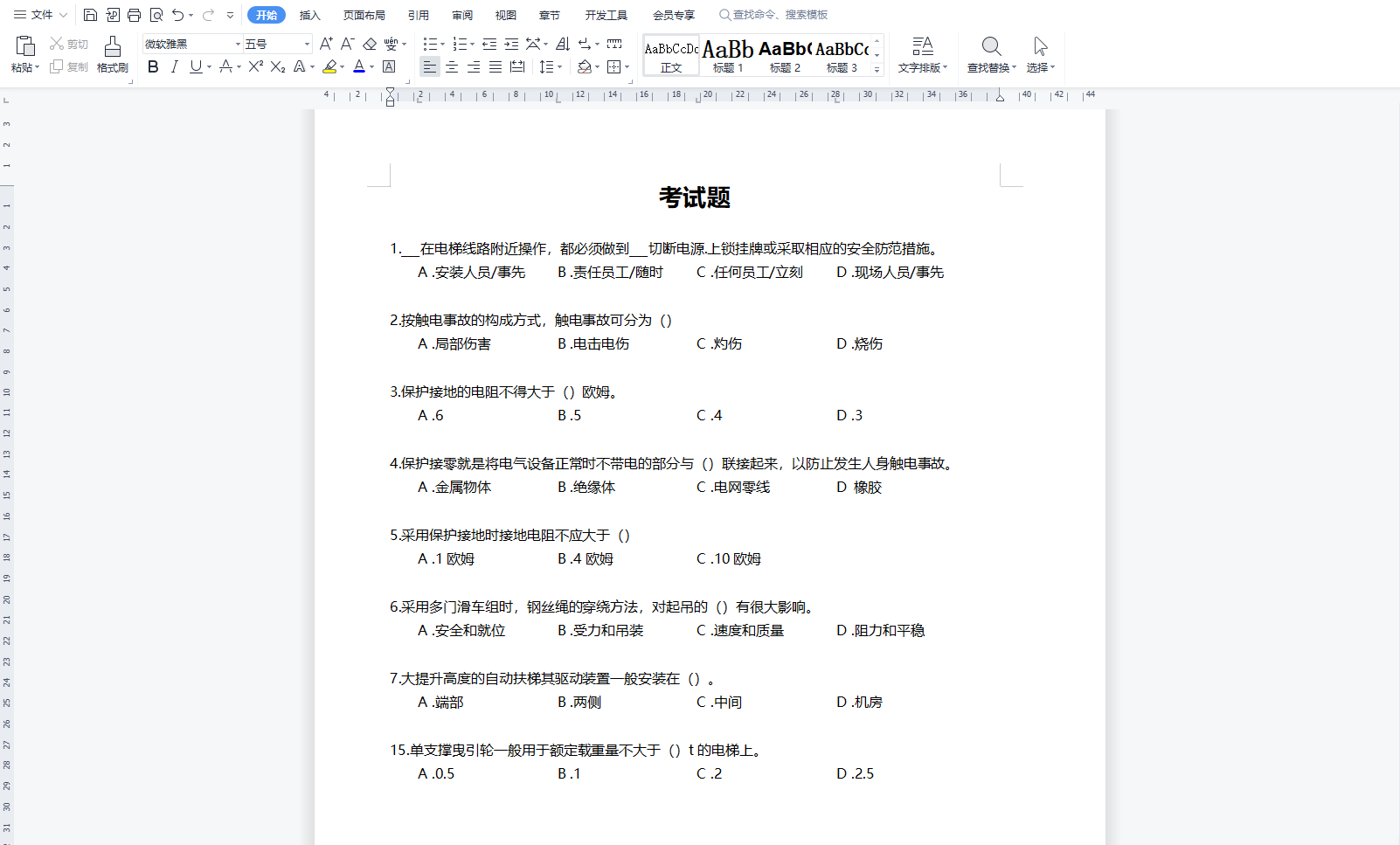Toggle align right for paragraph

pyautogui.click(x=474, y=66)
